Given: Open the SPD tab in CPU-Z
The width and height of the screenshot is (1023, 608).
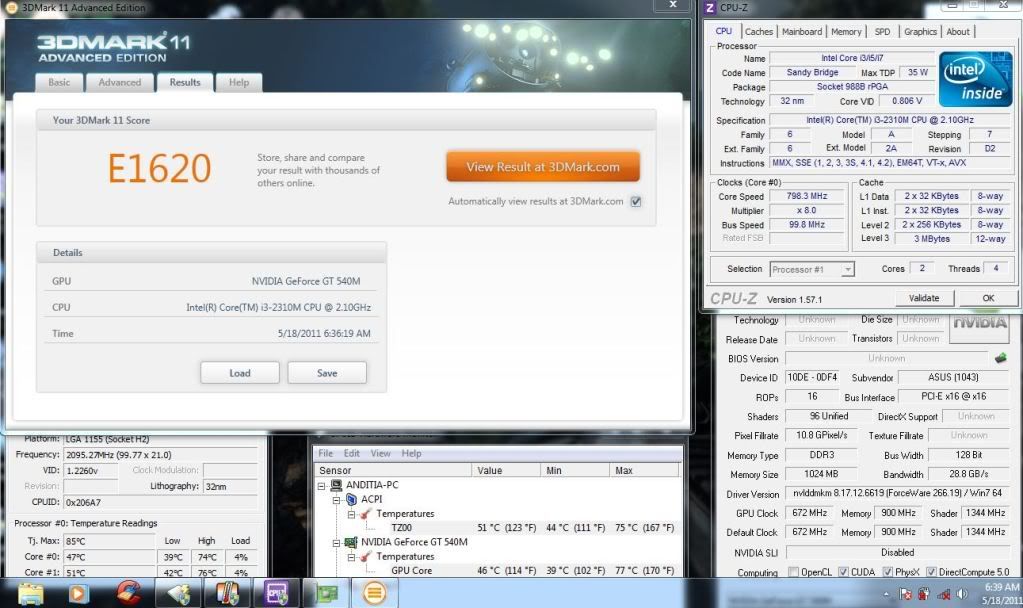Looking at the screenshot, I should (882, 31).
